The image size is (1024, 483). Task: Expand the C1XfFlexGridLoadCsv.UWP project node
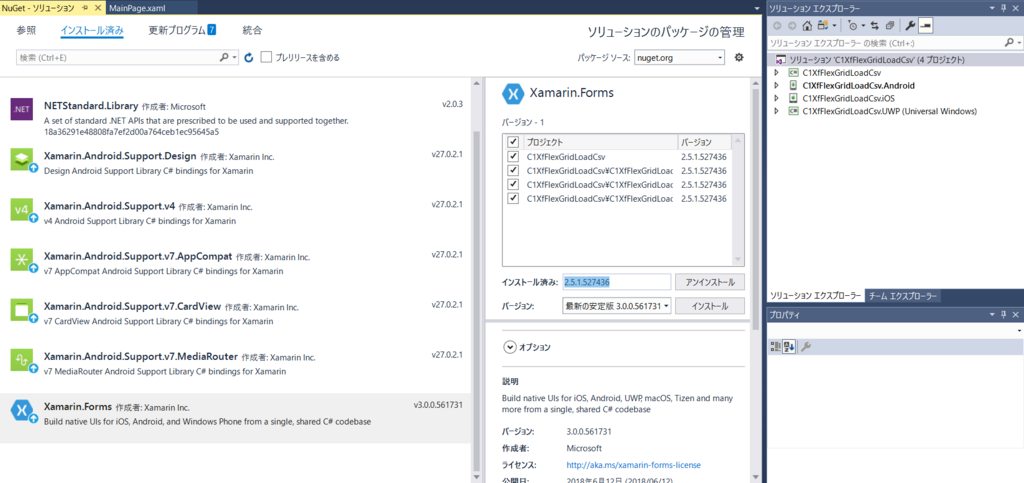776,111
